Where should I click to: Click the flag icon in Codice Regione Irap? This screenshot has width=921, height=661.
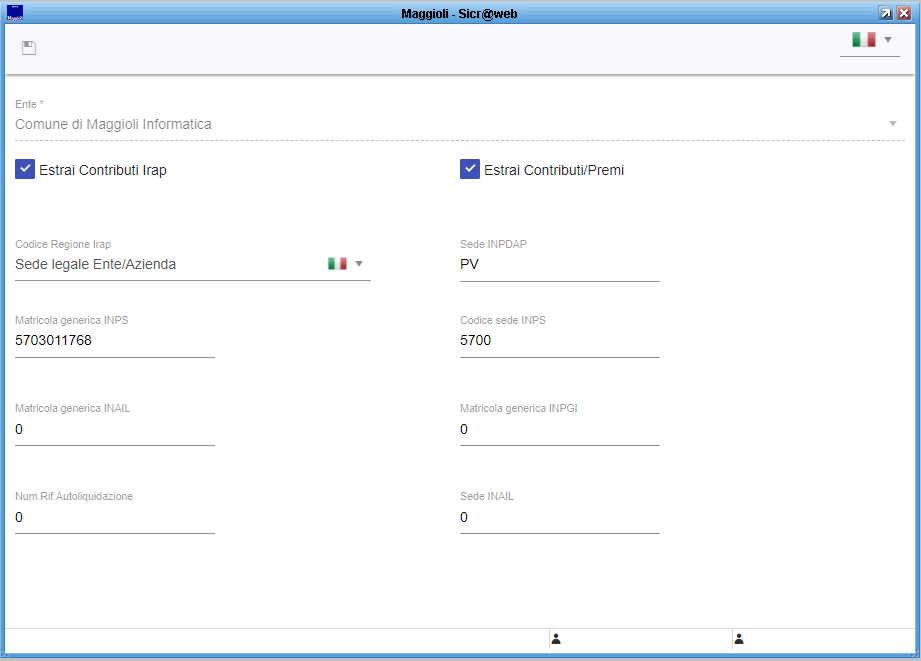tap(337, 264)
